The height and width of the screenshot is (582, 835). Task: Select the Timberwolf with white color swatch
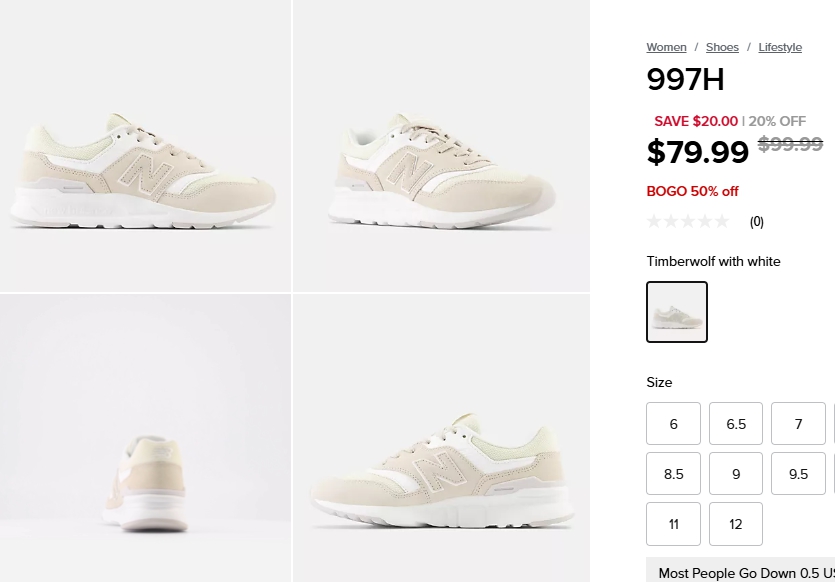(677, 312)
